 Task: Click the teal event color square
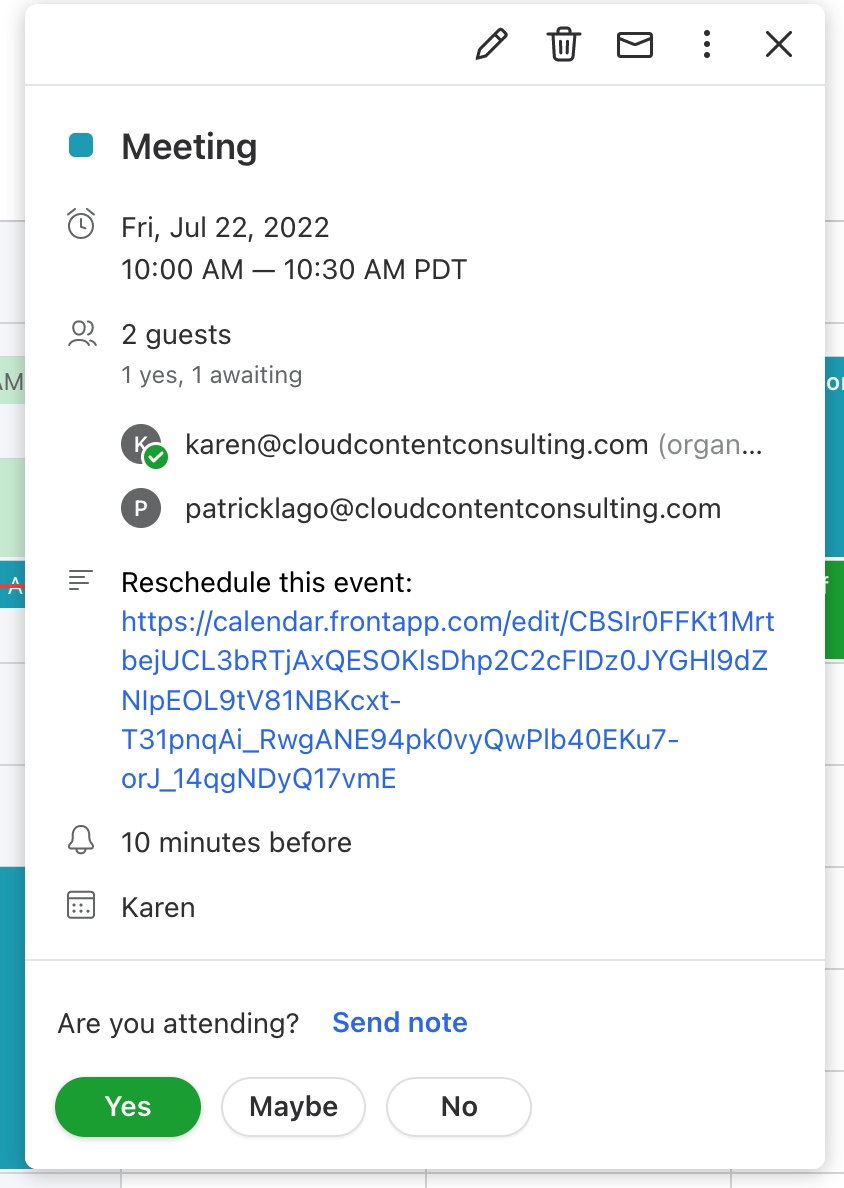[x=81, y=145]
